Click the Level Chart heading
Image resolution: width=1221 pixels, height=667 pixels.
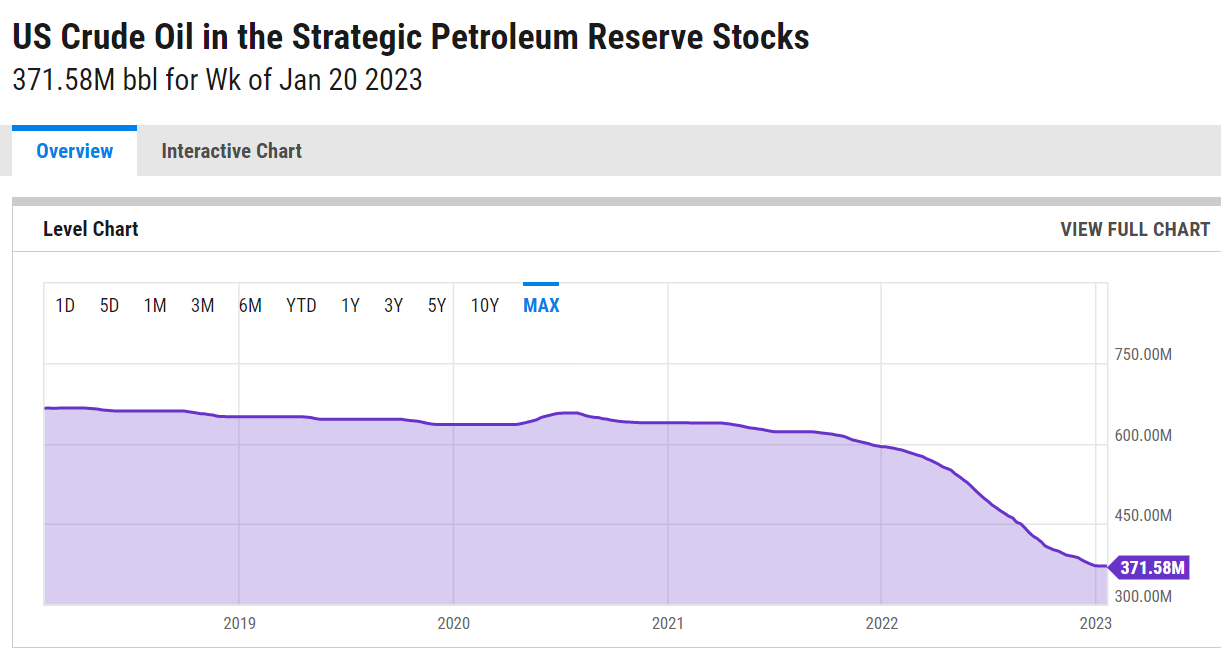(91, 229)
